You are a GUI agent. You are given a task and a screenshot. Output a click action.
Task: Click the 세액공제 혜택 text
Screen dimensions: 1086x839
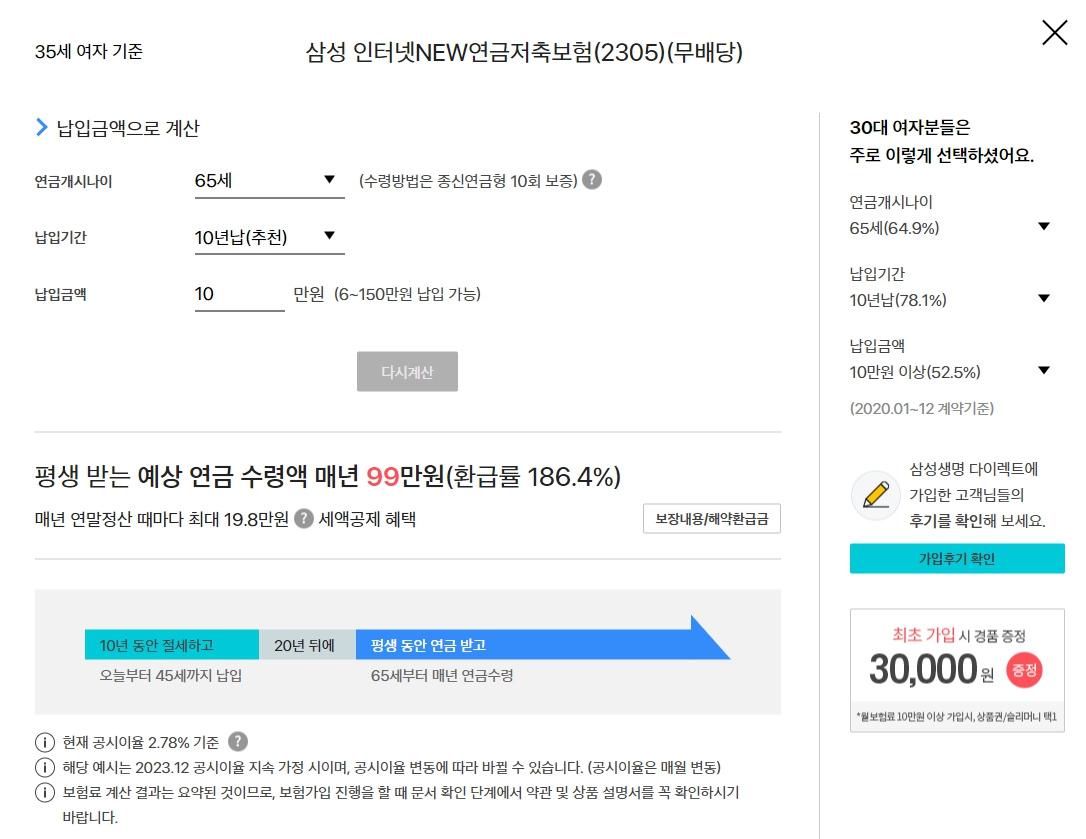[367, 520]
